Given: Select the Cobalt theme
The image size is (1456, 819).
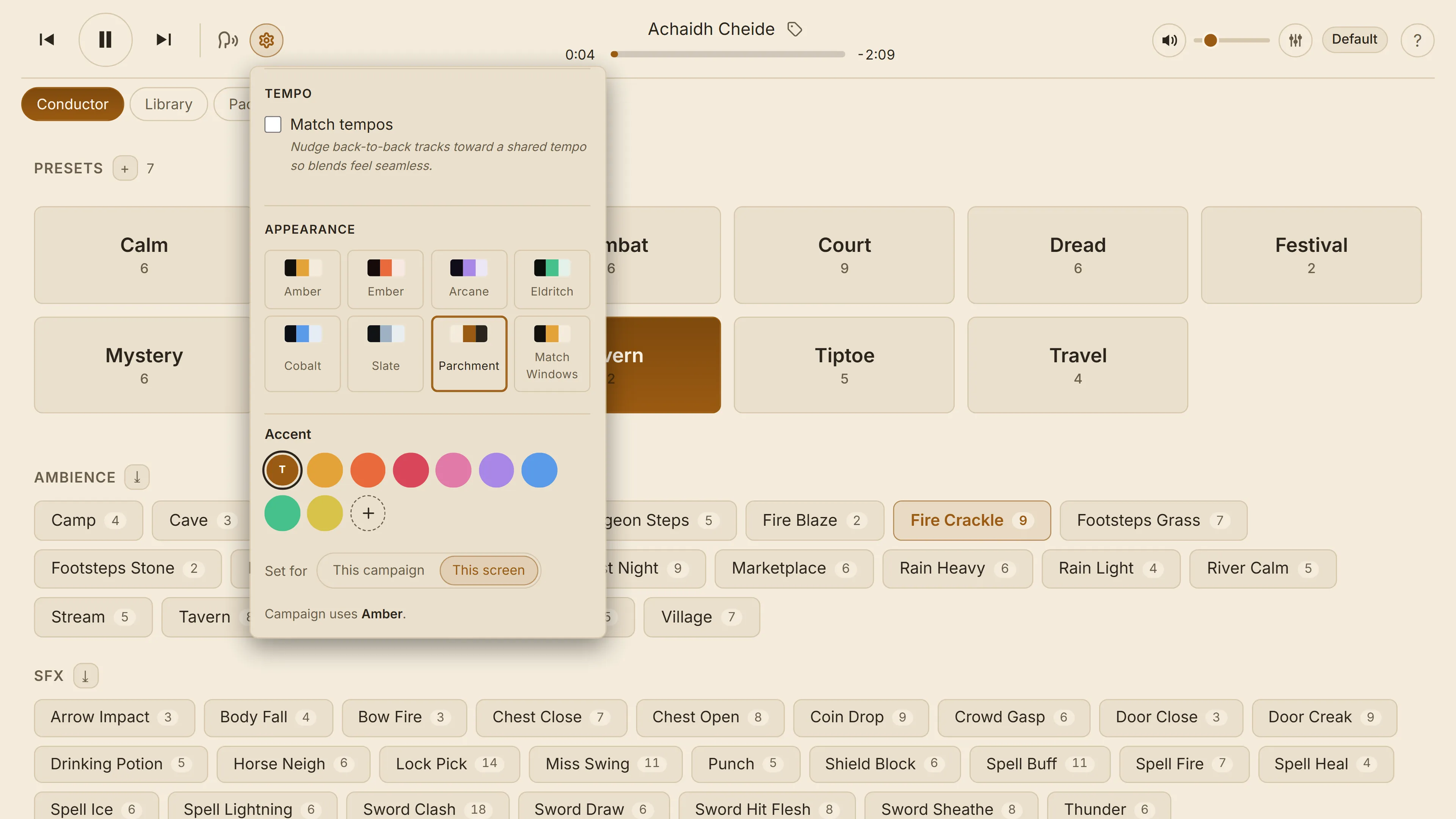Looking at the screenshot, I should [x=303, y=353].
